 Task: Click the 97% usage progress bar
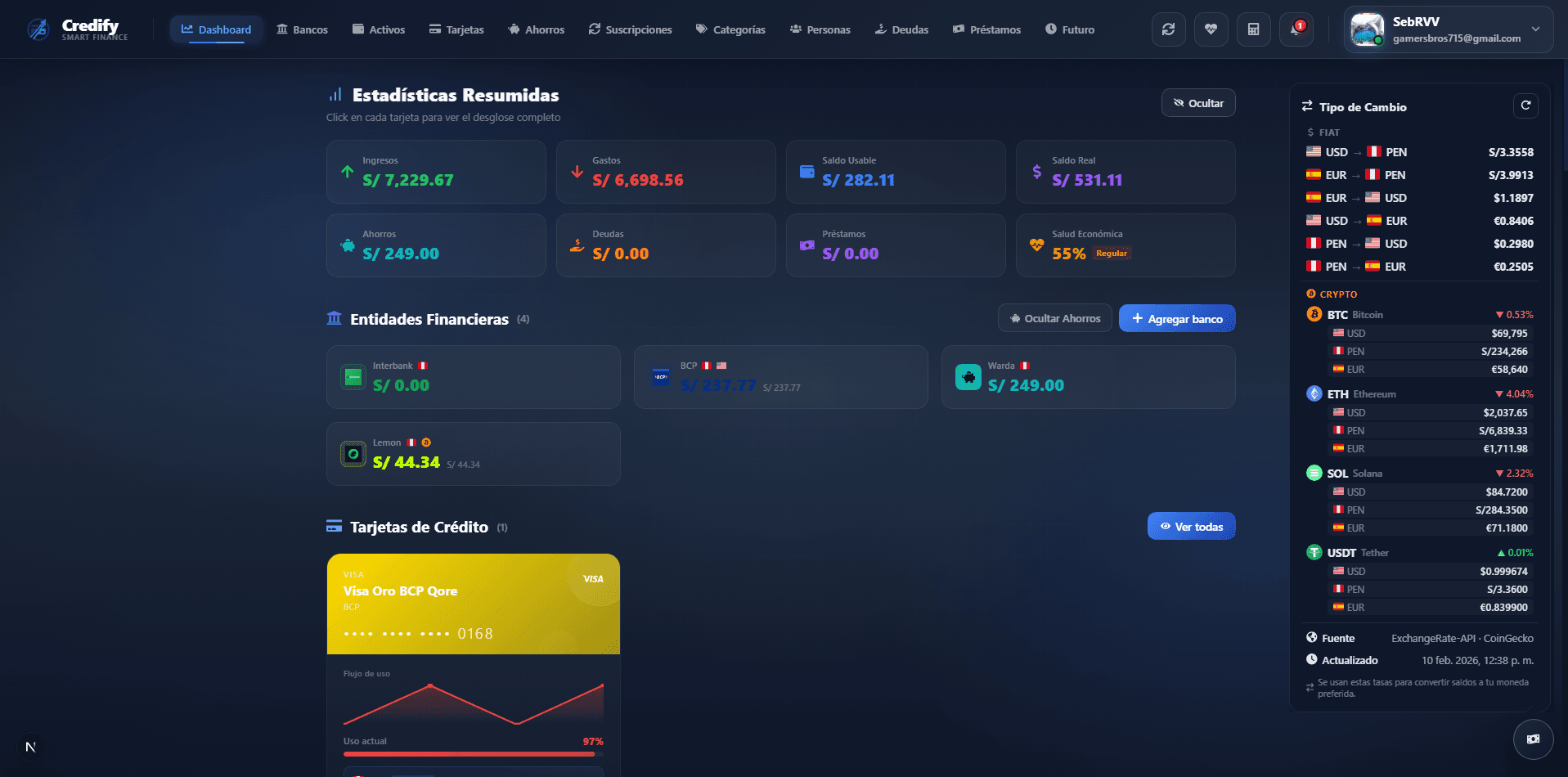pyautogui.click(x=473, y=752)
